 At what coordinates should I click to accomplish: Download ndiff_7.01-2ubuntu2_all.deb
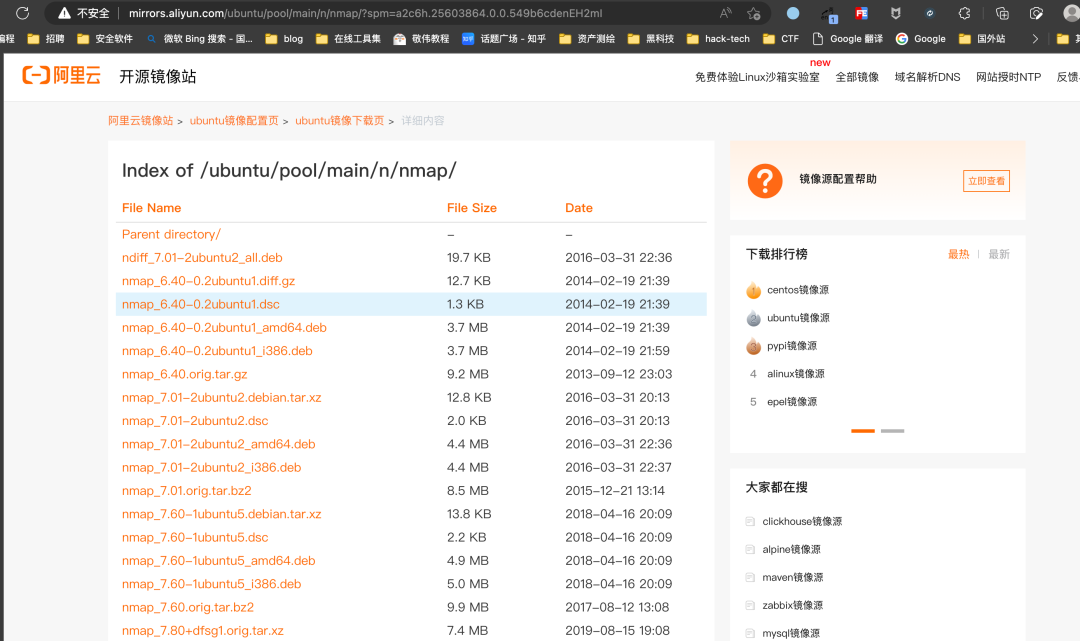(202, 258)
